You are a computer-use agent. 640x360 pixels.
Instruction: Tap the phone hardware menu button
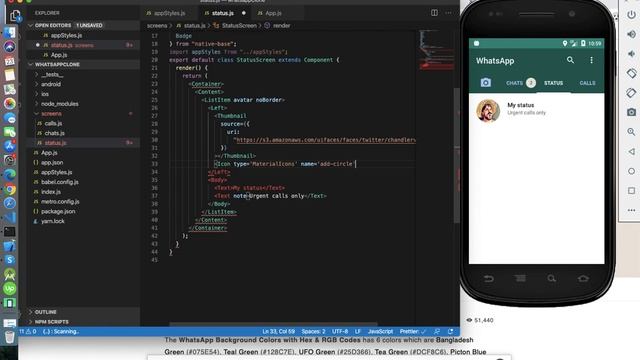coord(520,279)
